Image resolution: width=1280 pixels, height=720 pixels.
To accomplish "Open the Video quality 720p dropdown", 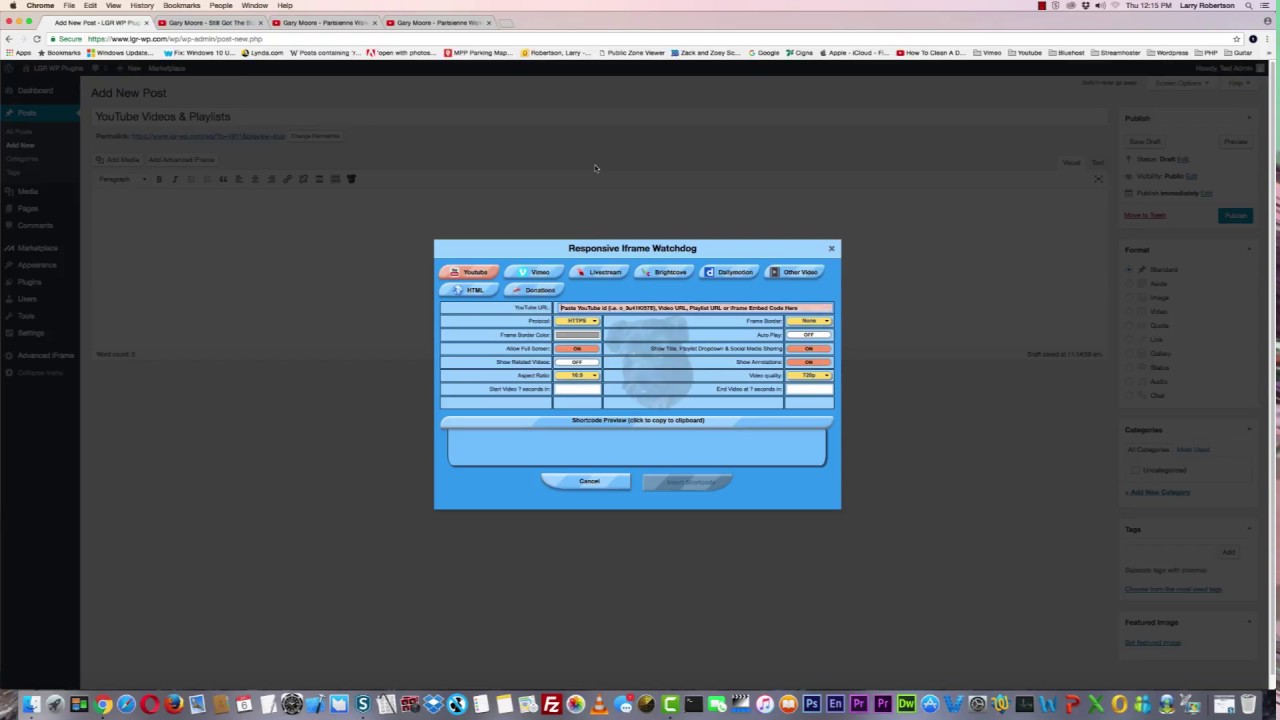I will [x=809, y=375].
